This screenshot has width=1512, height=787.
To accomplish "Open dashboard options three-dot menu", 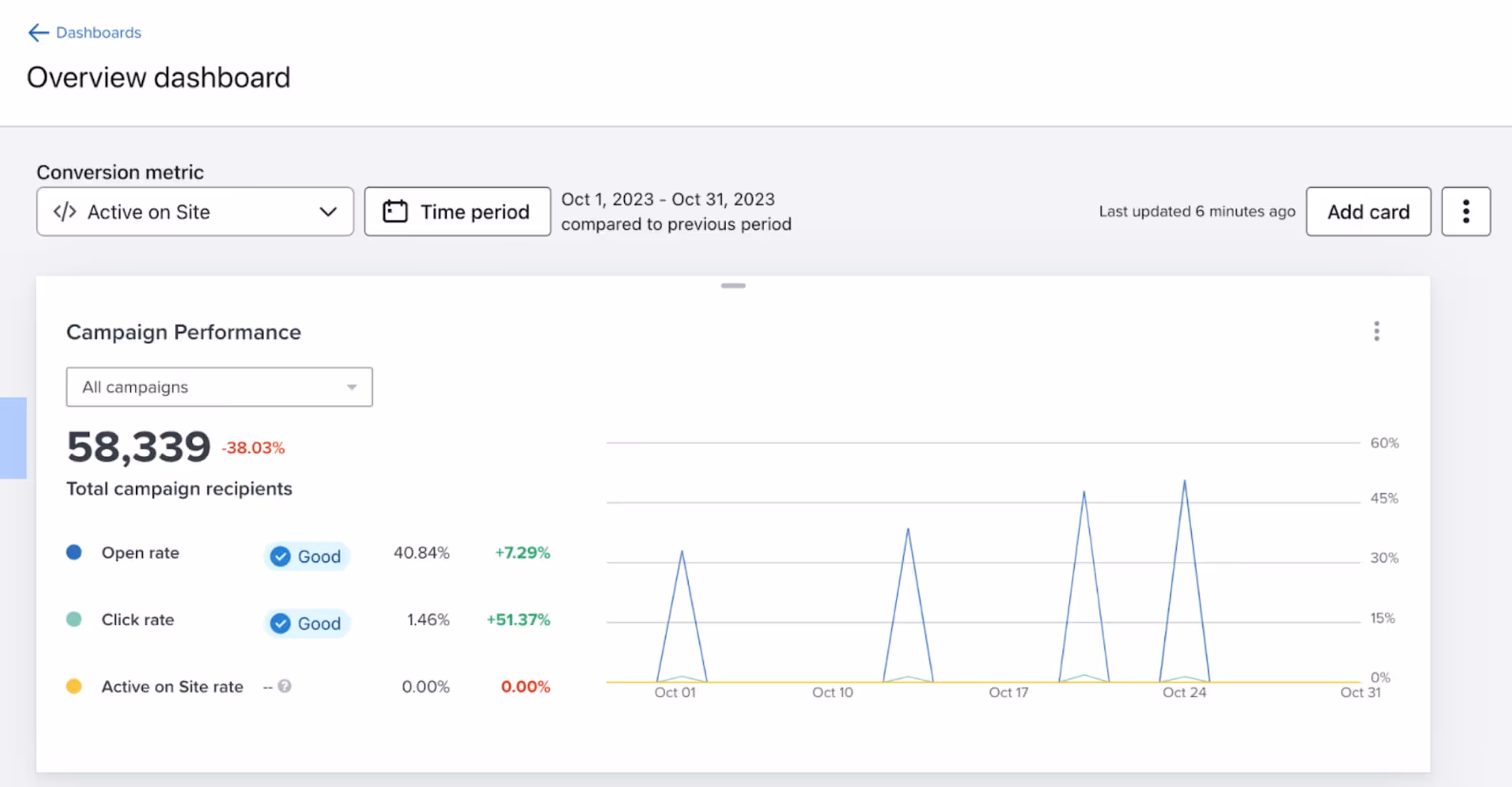I will click(x=1465, y=211).
